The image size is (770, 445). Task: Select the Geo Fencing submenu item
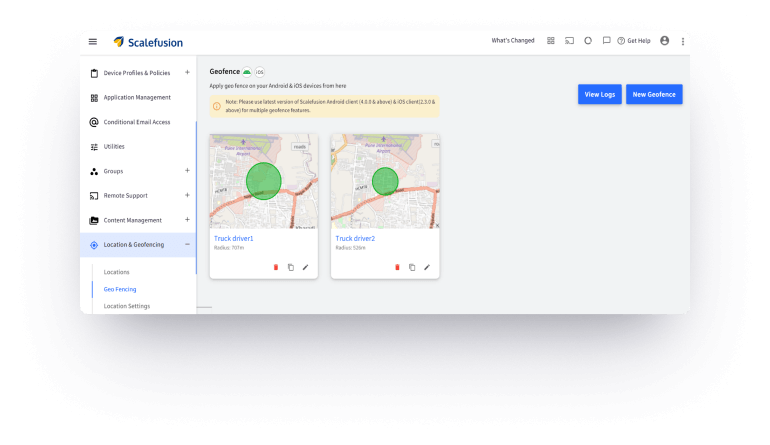(120, 289)
